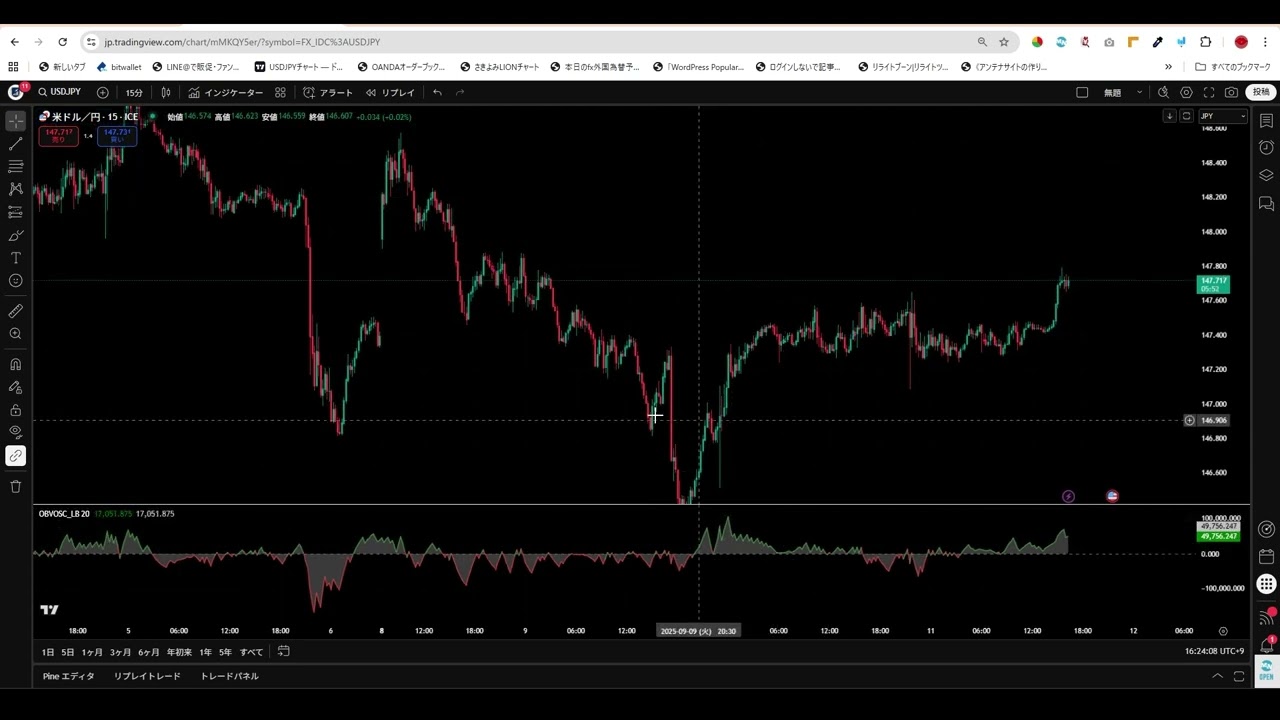Toggle stay-in-drawing-mode pencil lock

pos(15,387)
